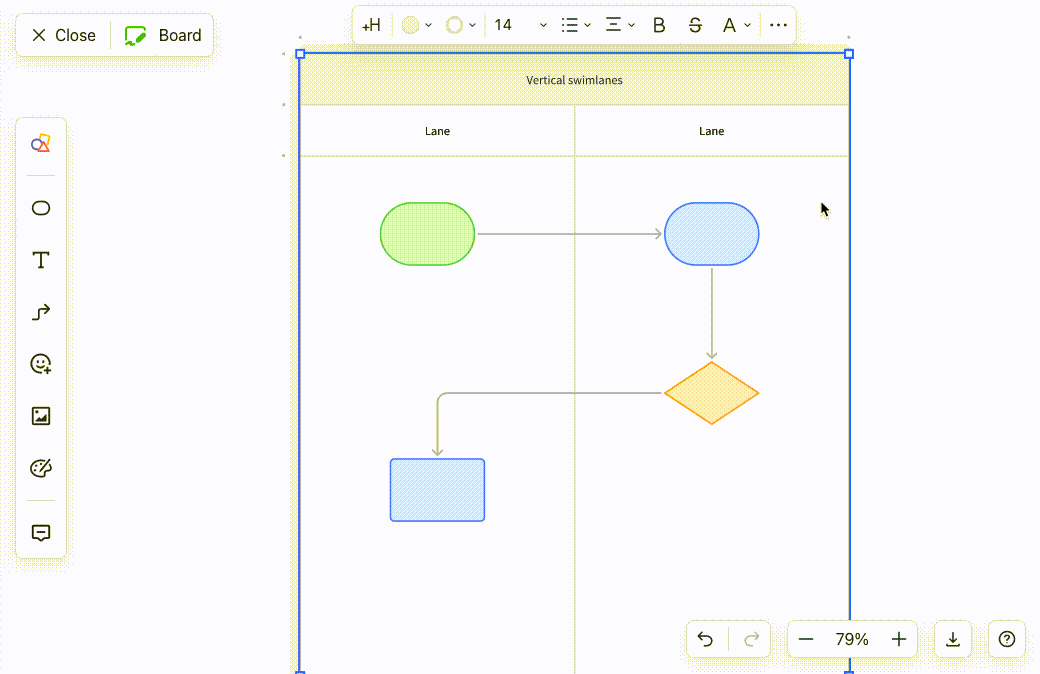This screenshot has width=1040, height=674.
Task: Toggle strikethrough formatting
Action: 695,25
